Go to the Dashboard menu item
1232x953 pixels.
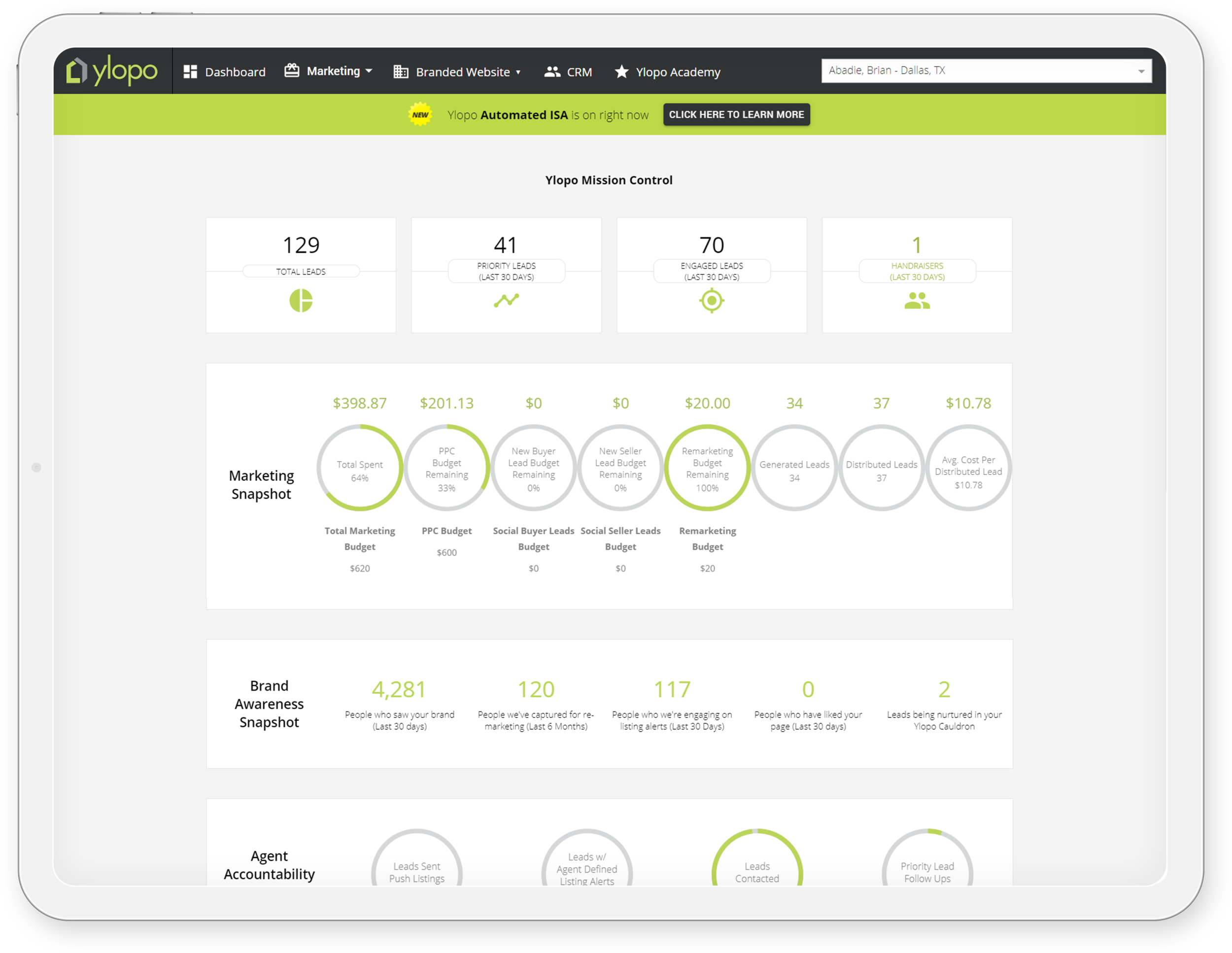[x=225, y=71]
